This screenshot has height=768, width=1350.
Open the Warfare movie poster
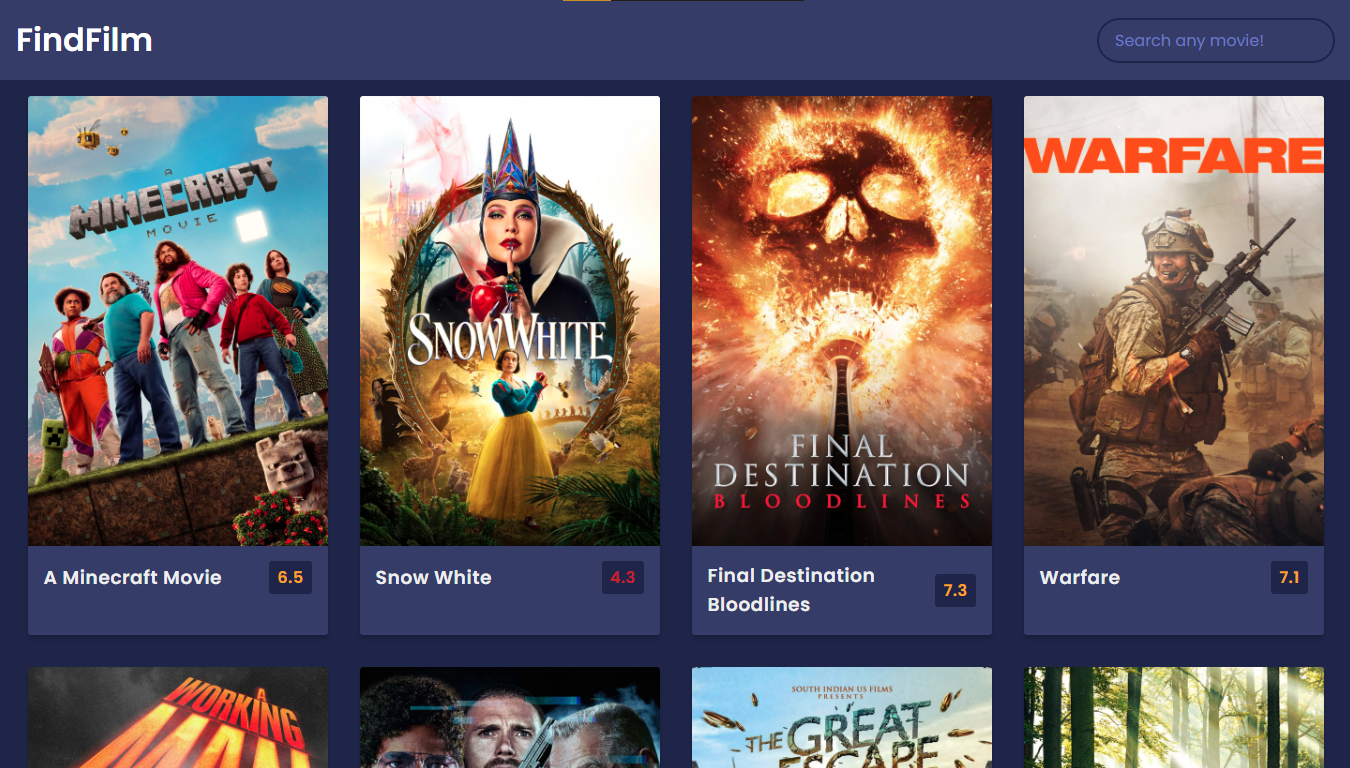[x=1174, y=321]
